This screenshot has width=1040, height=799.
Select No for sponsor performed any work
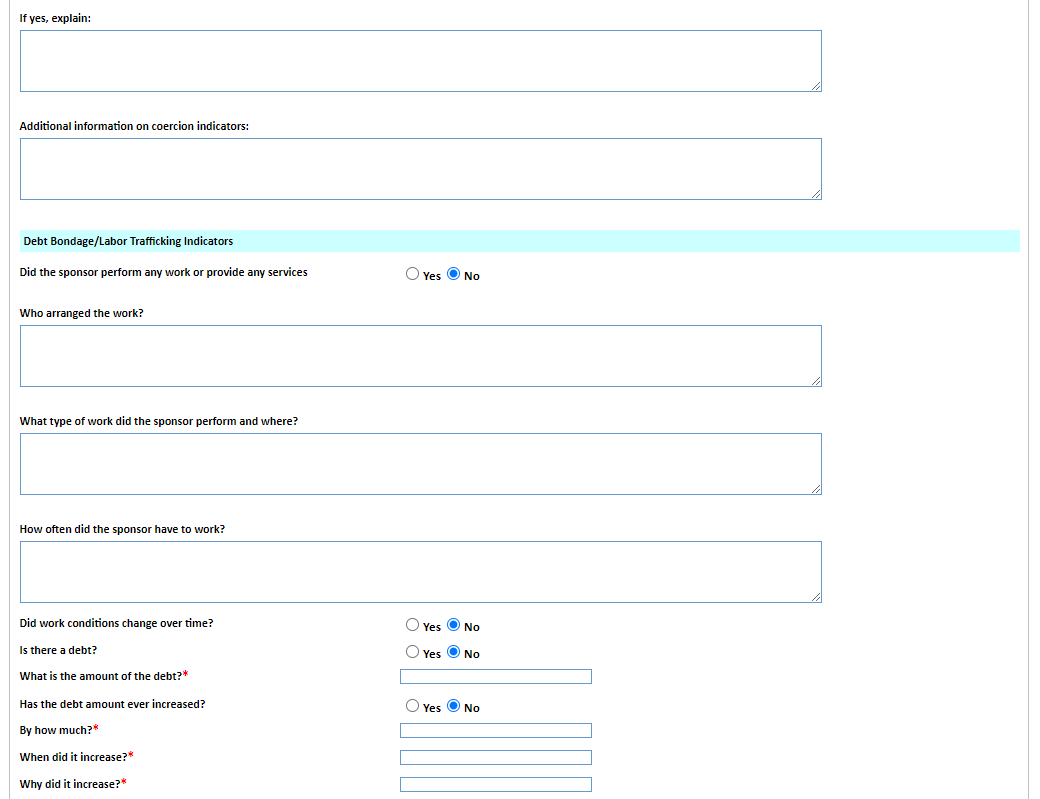pyautogui.click(x=454, y=274)
